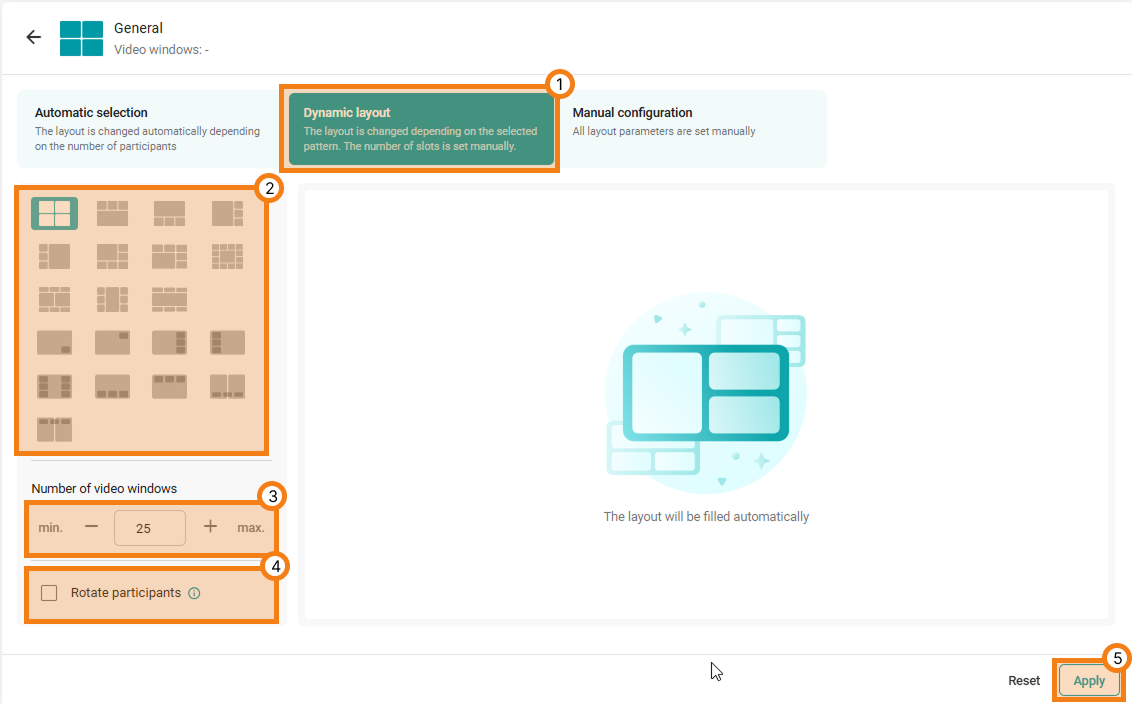The image size is (1133, 704).
Task: Select layout with right-side thumbnail column
Action: click(227, 213)
